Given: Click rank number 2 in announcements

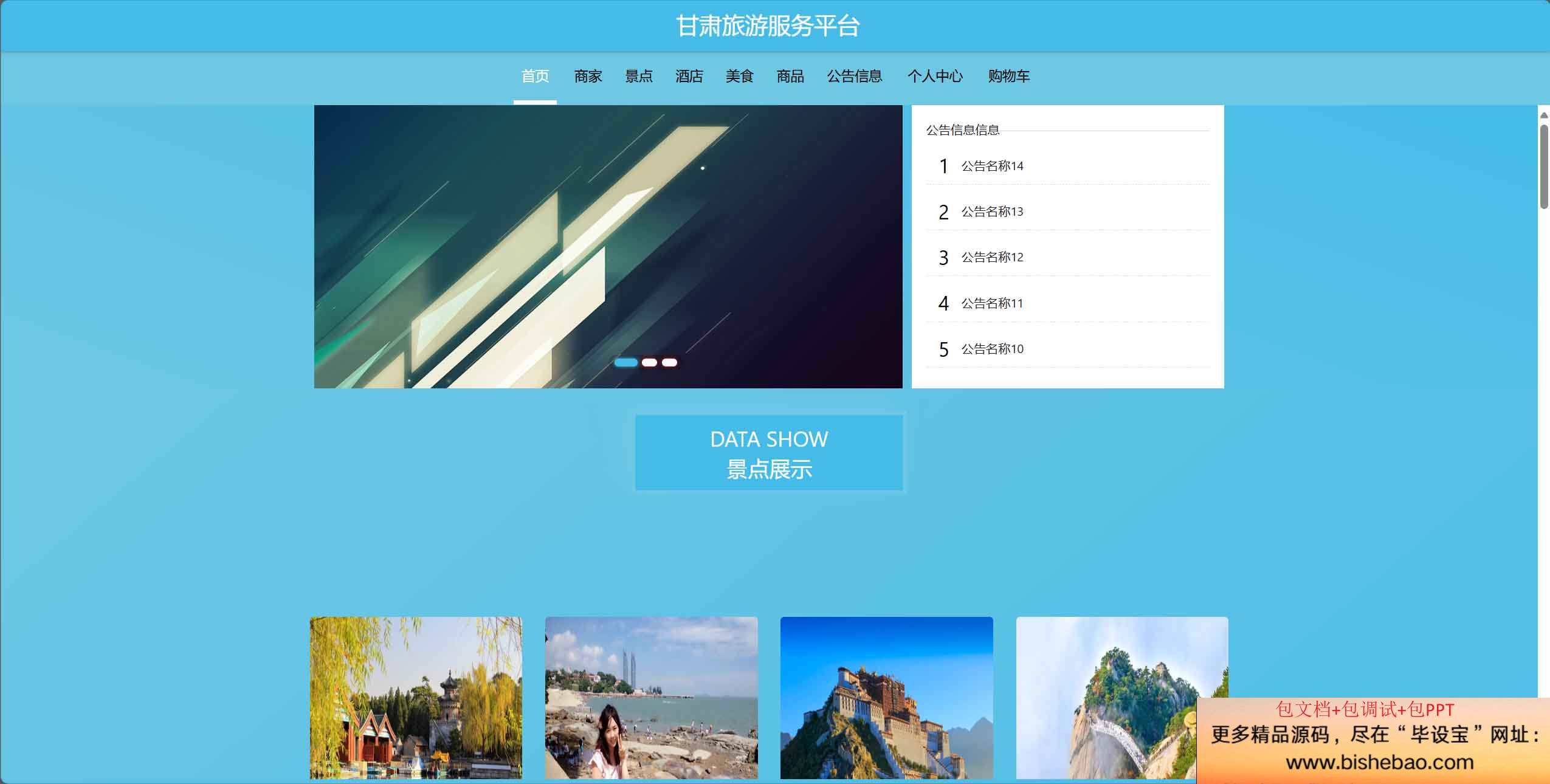Looking at the screenshot, I should 943,212.
